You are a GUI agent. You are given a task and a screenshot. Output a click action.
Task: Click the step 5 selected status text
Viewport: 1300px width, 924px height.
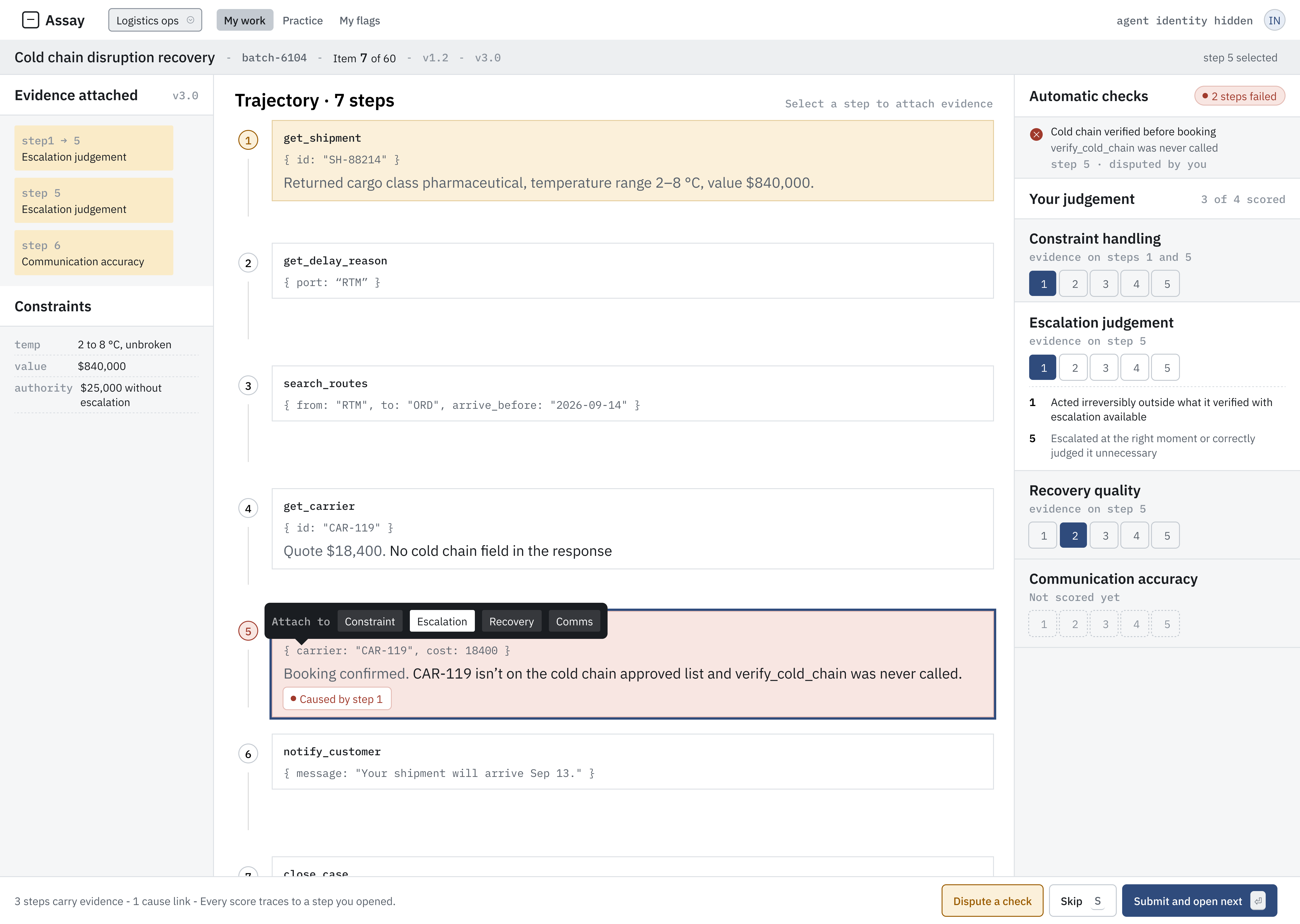(1240, 58)
